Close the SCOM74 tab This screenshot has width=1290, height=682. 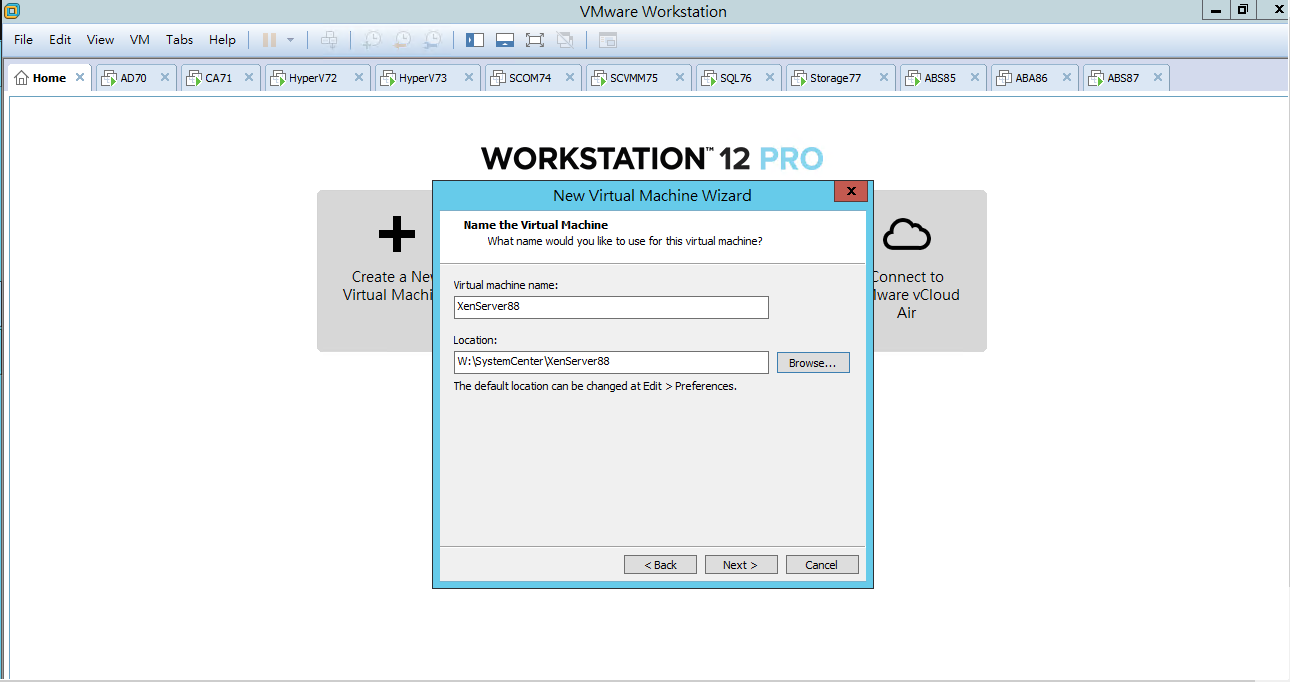[x=570, y=77]
